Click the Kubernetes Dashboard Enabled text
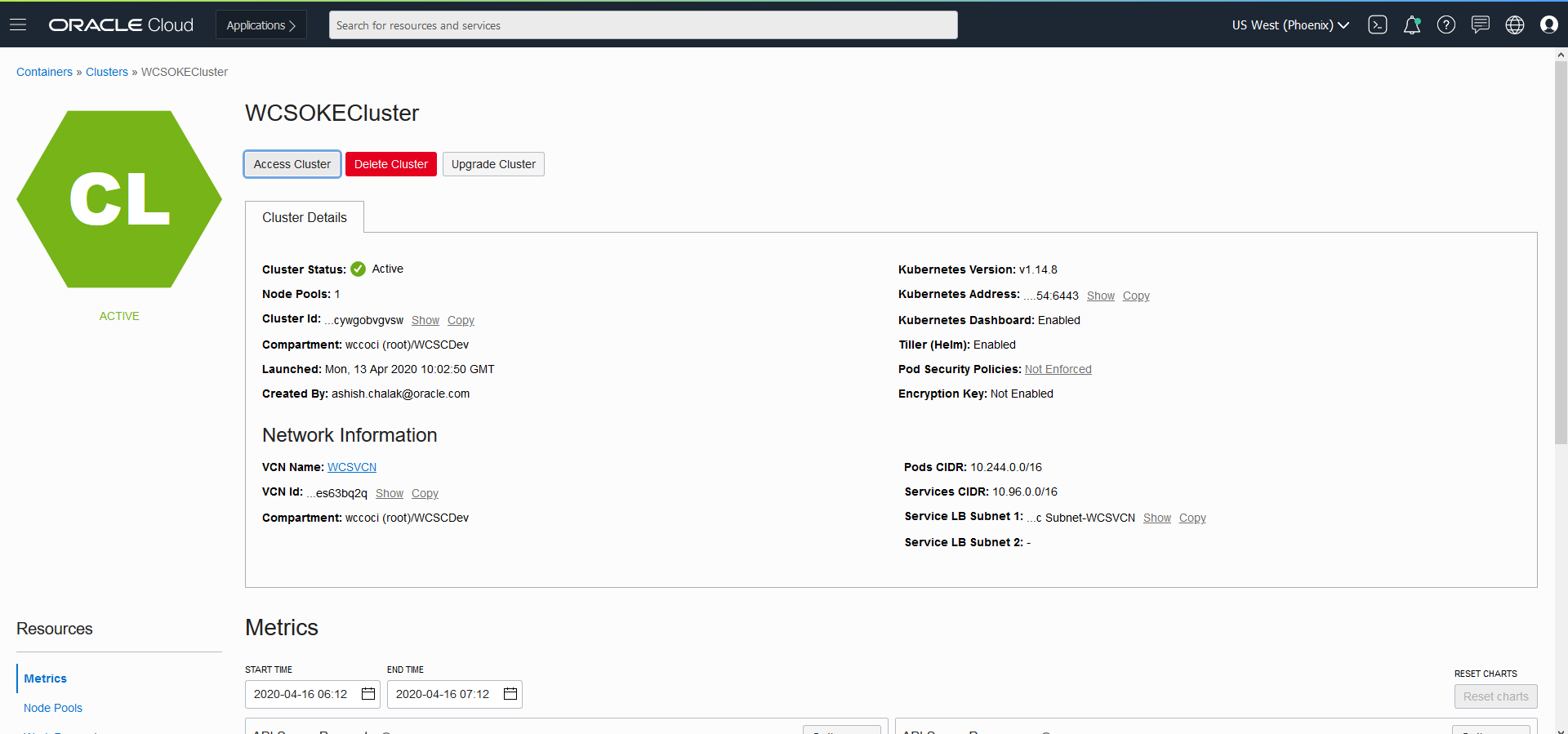 click(x=989, y=320)
